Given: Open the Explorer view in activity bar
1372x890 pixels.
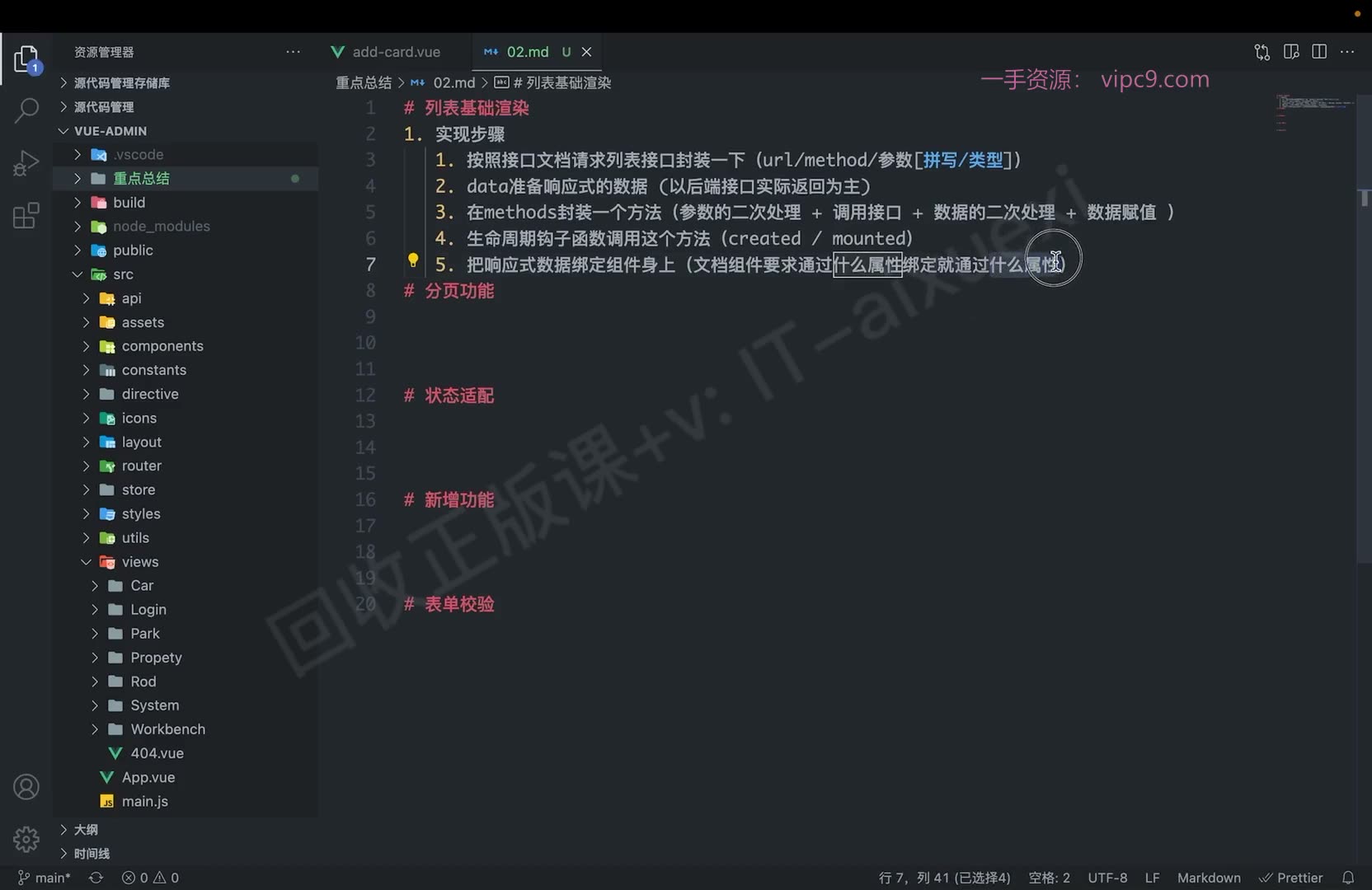Looking at the screenshot, I should click(x=26, y=59).
